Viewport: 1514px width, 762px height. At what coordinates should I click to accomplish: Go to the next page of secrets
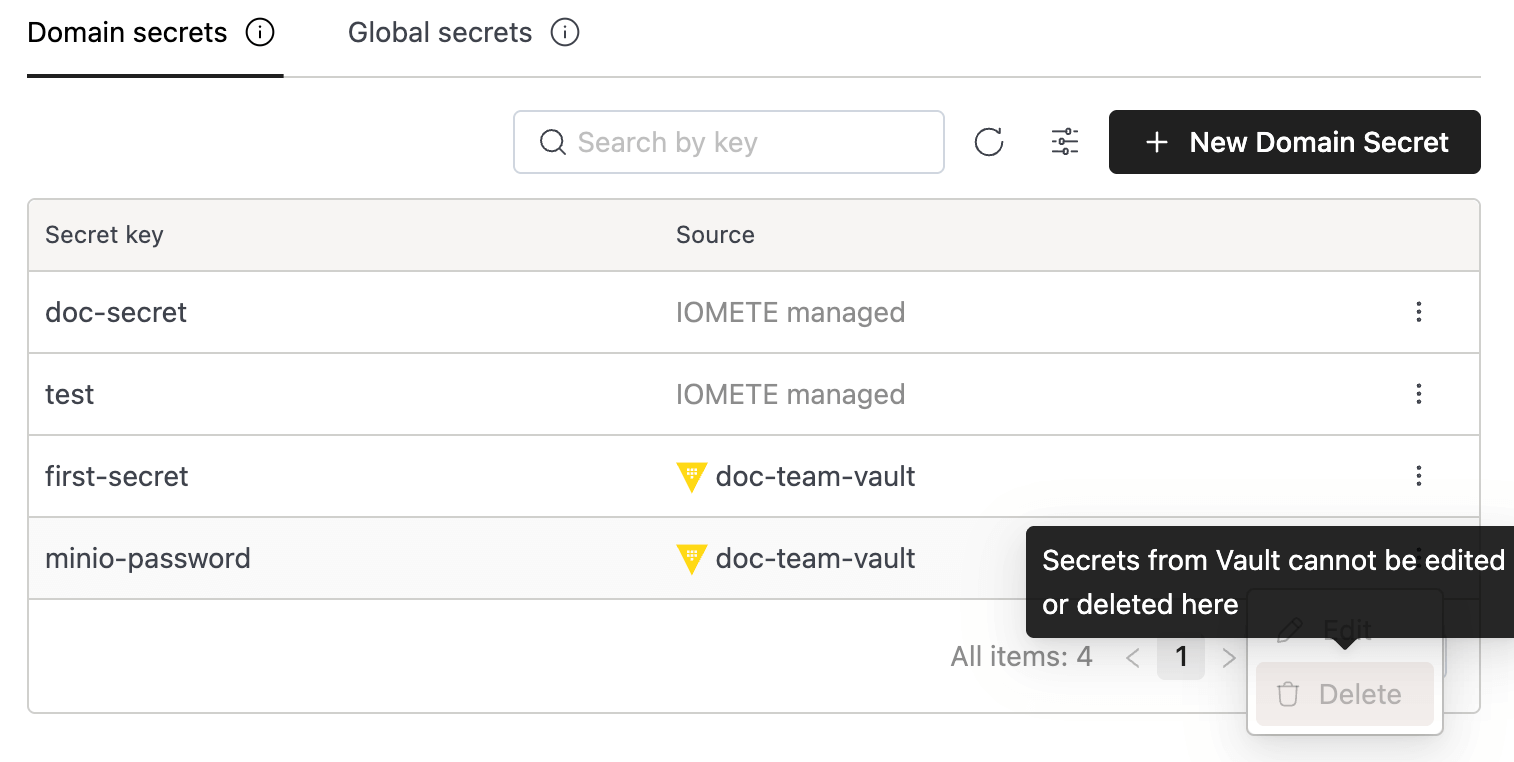(1229, 656)
